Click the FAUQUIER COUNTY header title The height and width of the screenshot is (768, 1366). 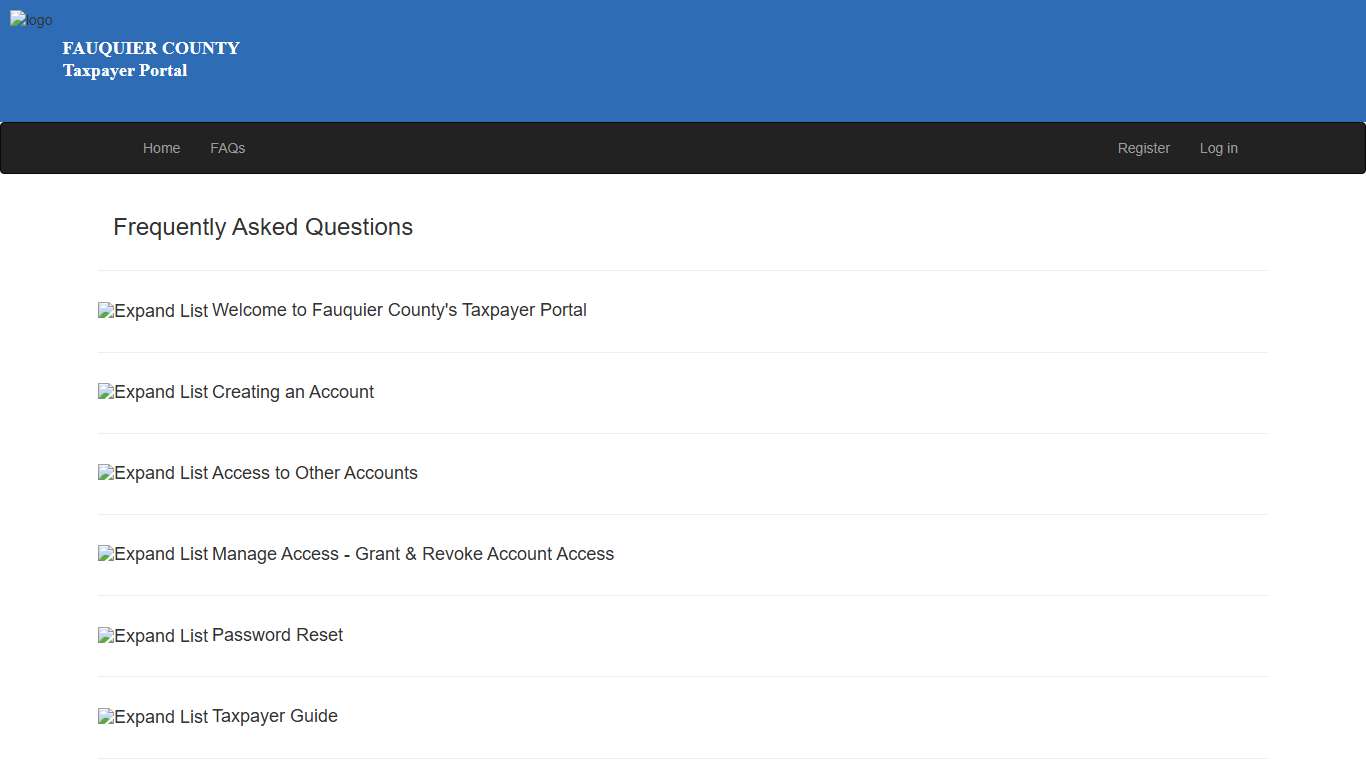pos(151,48)
